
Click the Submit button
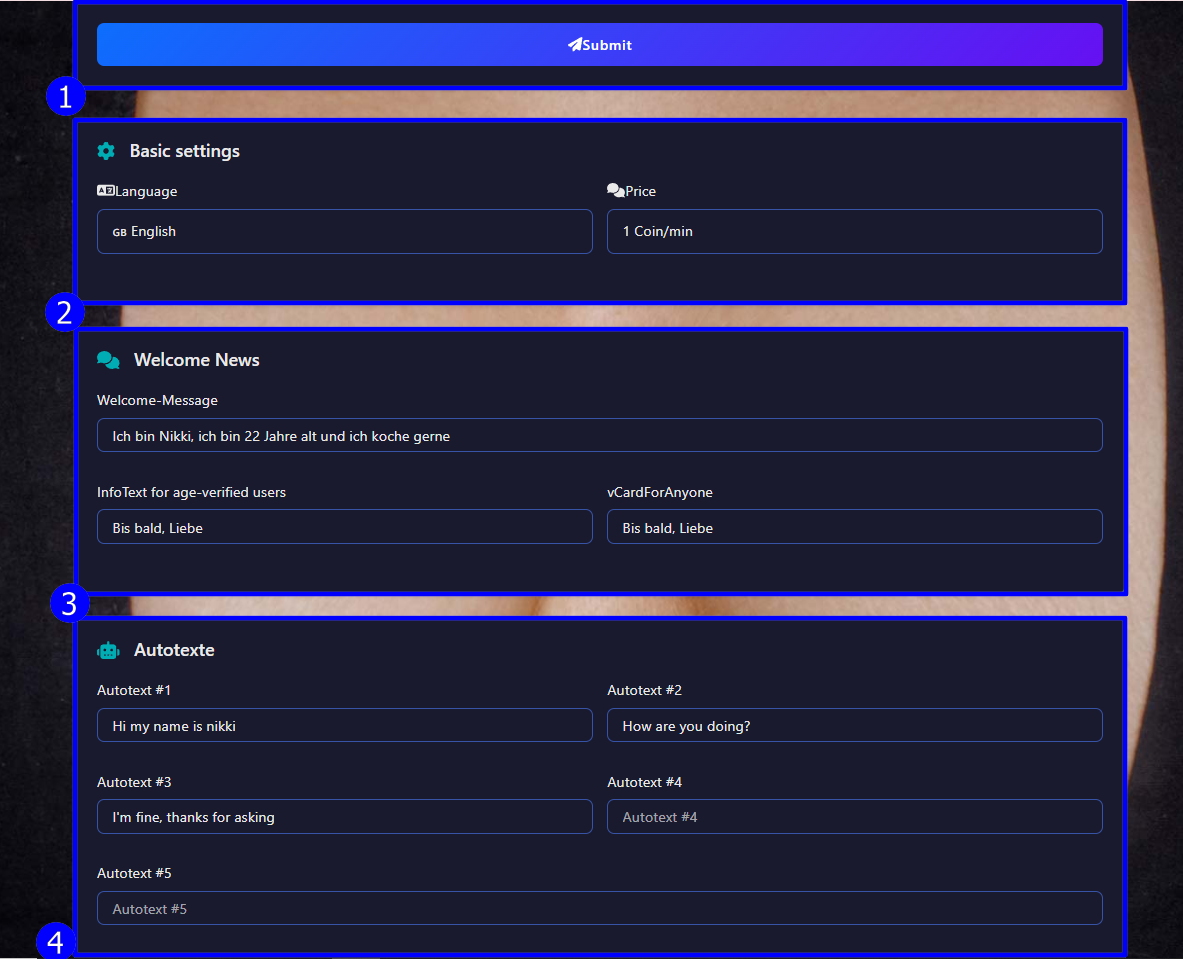click(599, 45)
